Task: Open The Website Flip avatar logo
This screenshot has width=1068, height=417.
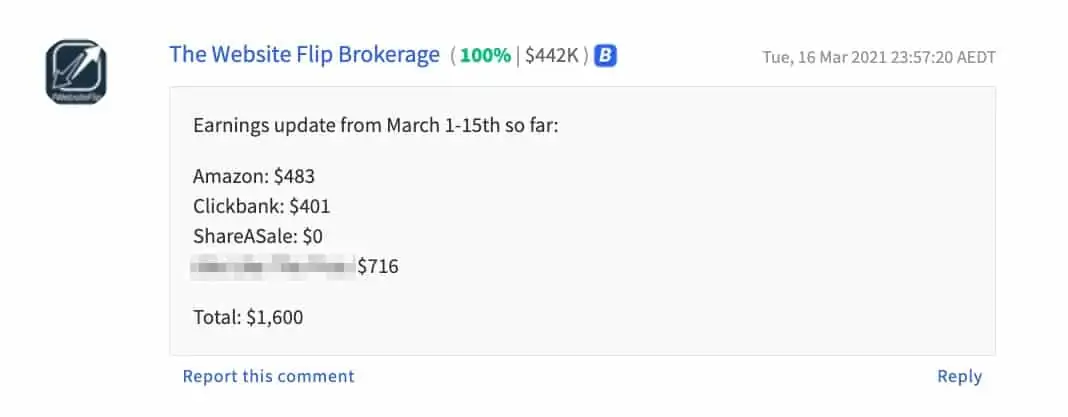Action: click(x=76, y=72)
